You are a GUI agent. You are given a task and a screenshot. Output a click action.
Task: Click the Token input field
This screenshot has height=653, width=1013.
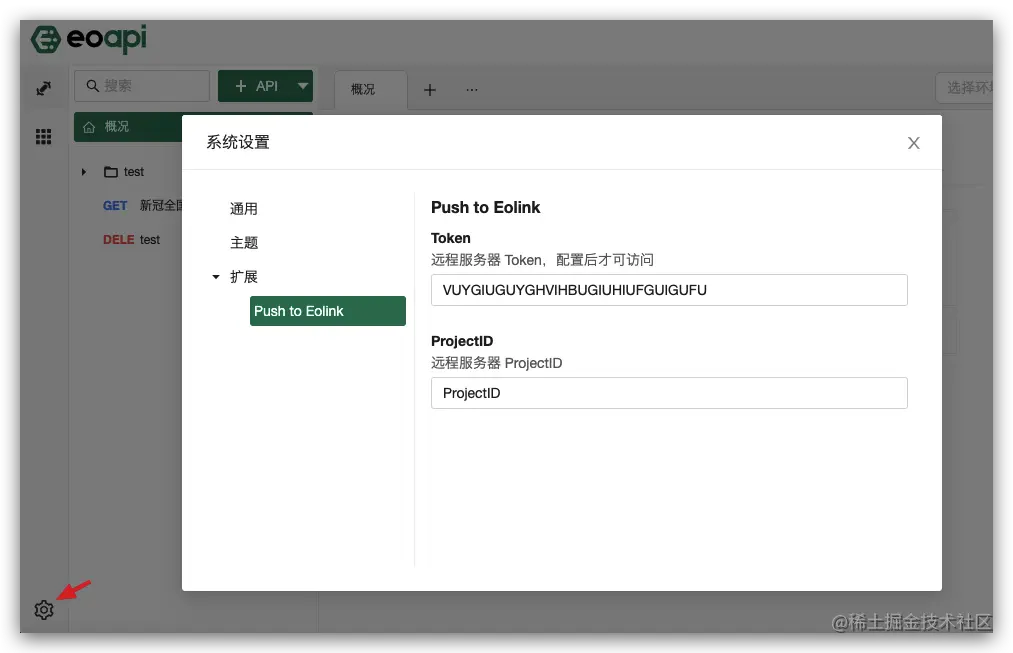pos(669,290)
